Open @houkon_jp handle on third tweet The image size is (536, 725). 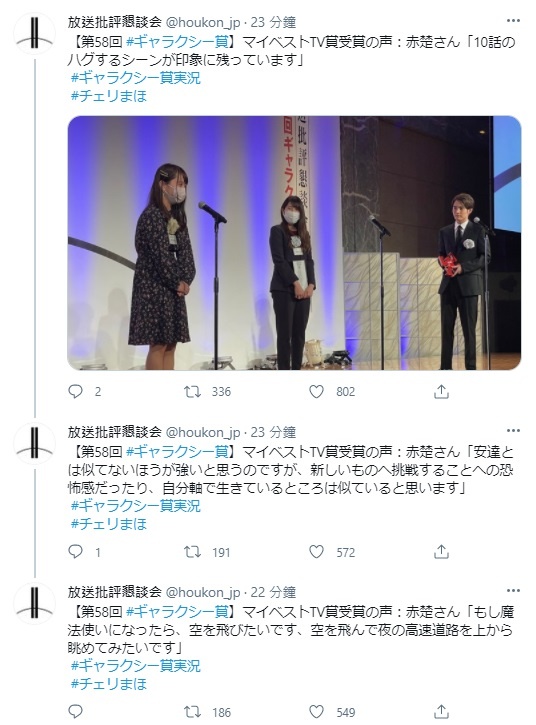click(x=203, y=592)
